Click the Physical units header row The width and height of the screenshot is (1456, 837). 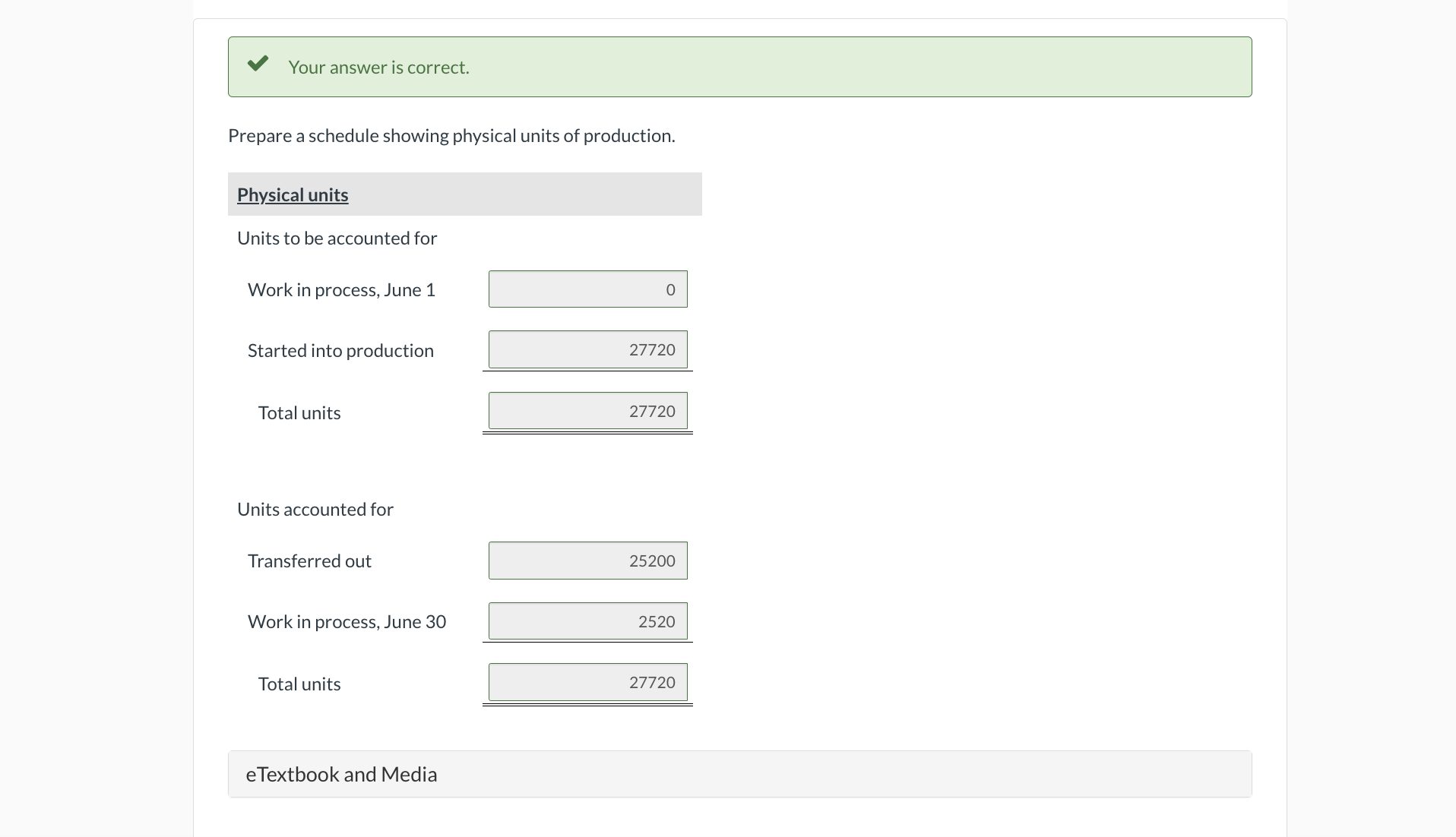click(x=464, y=194)
